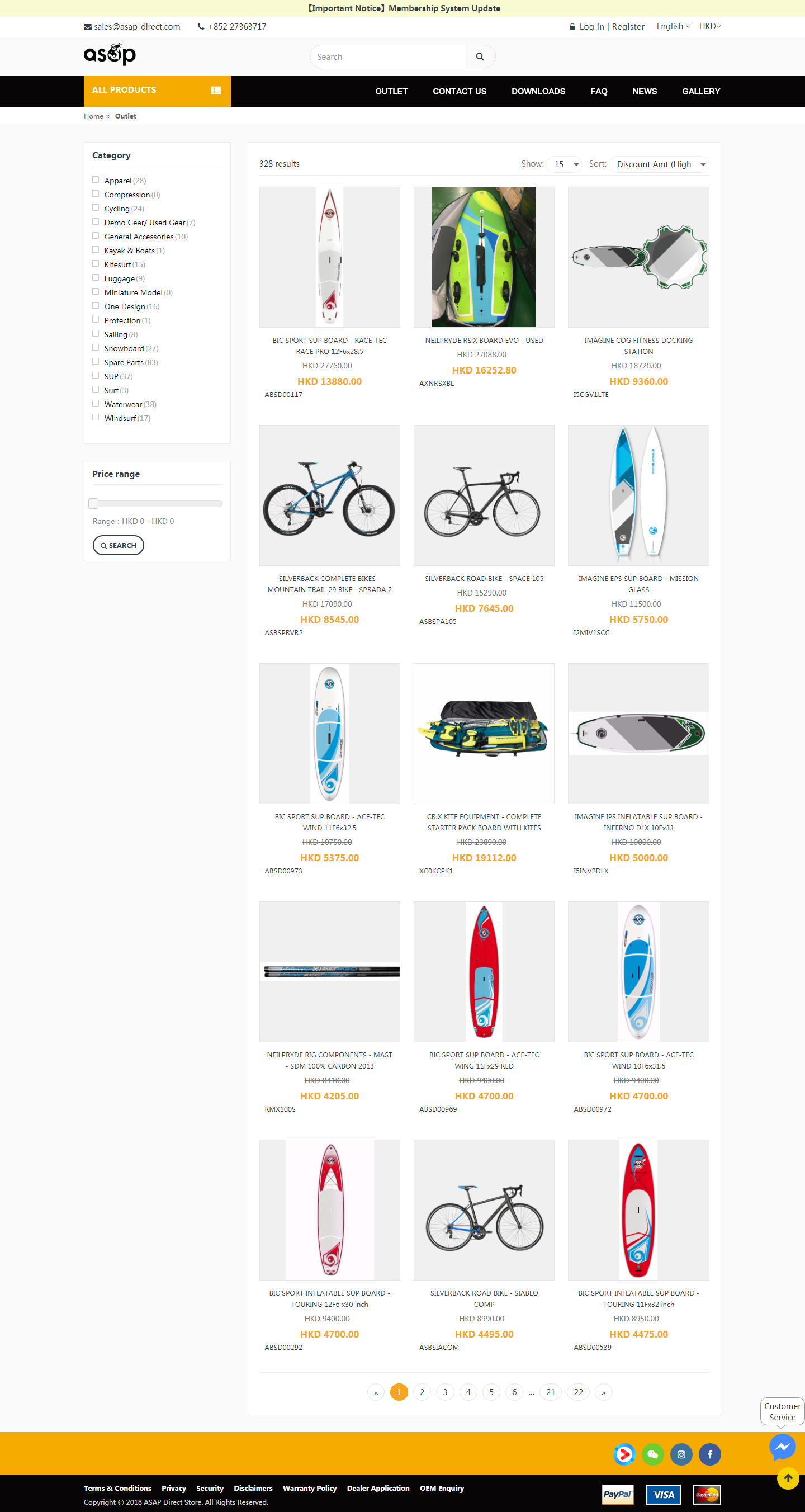The image size is (805, 1512).
Task: Click the asap logo
Action: point(110,55)
